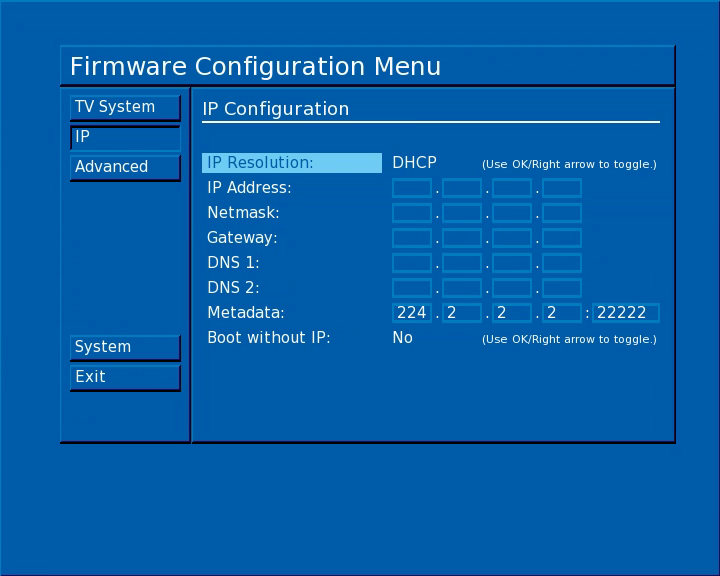Choose Exit in the sidebar
720x576 pixels.
point(125,378)
